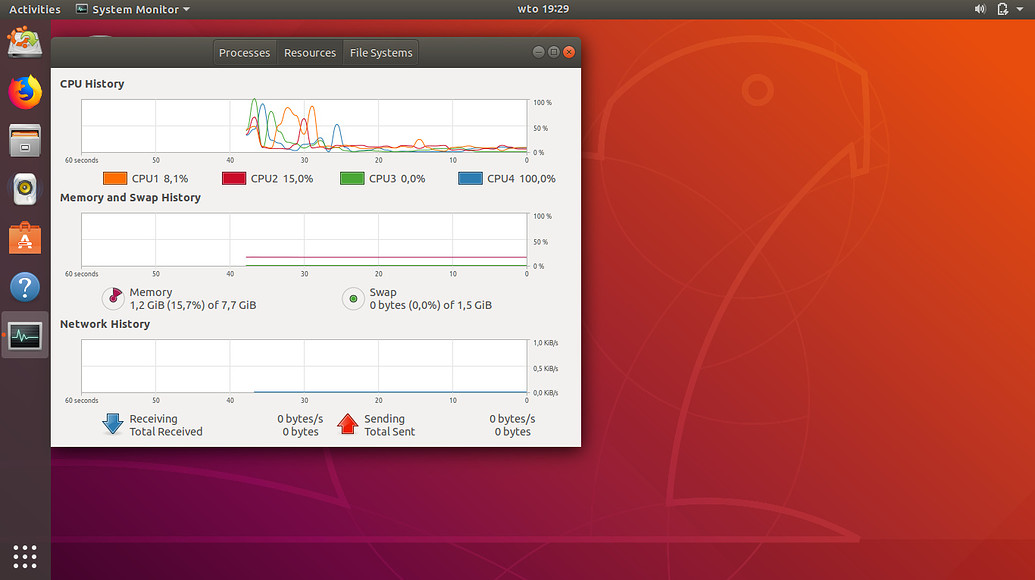Open the Files application in the dock
Viewport: 1035px width, 580px height.
(23, 140)
